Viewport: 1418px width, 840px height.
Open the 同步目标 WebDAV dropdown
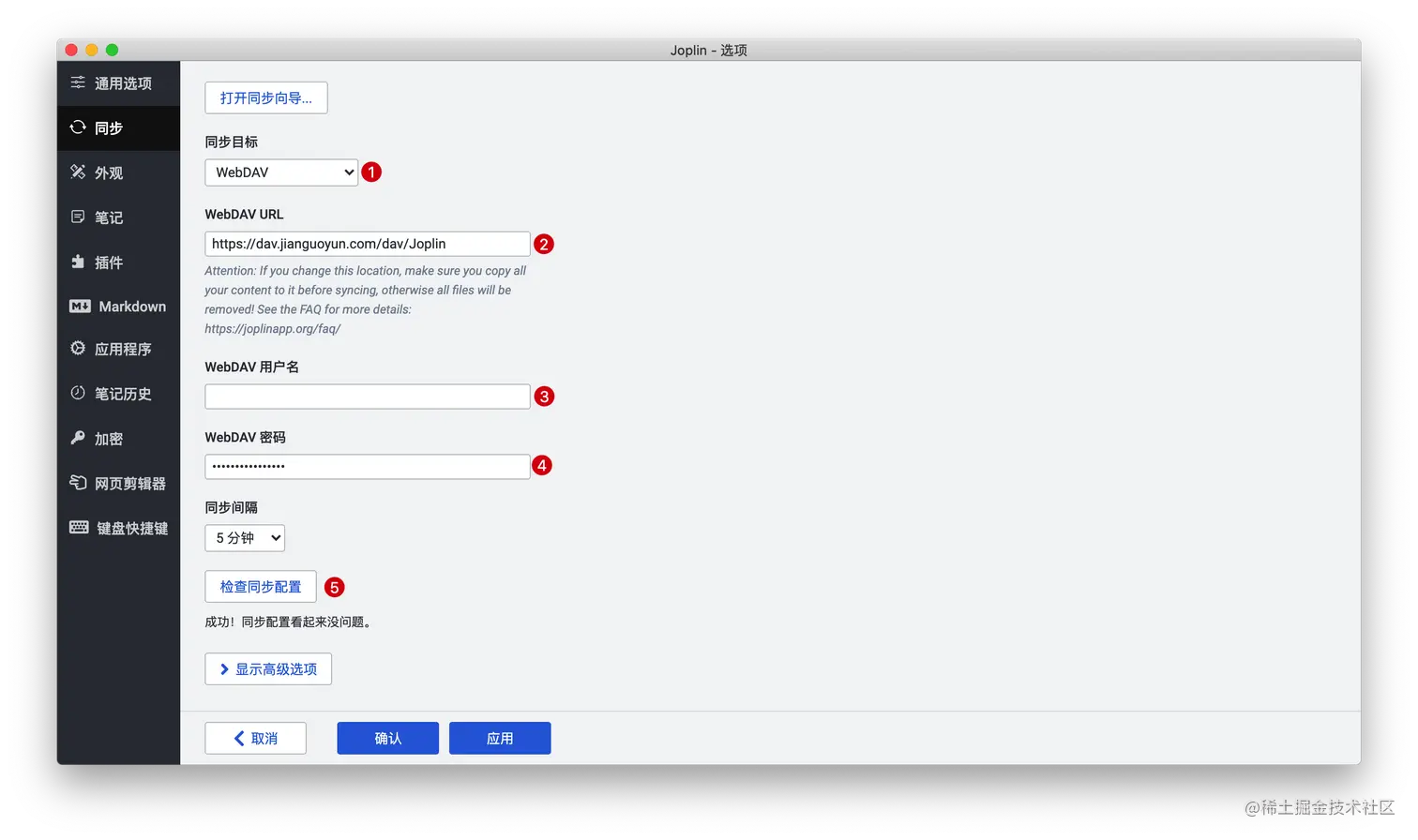tap(281, 172)
